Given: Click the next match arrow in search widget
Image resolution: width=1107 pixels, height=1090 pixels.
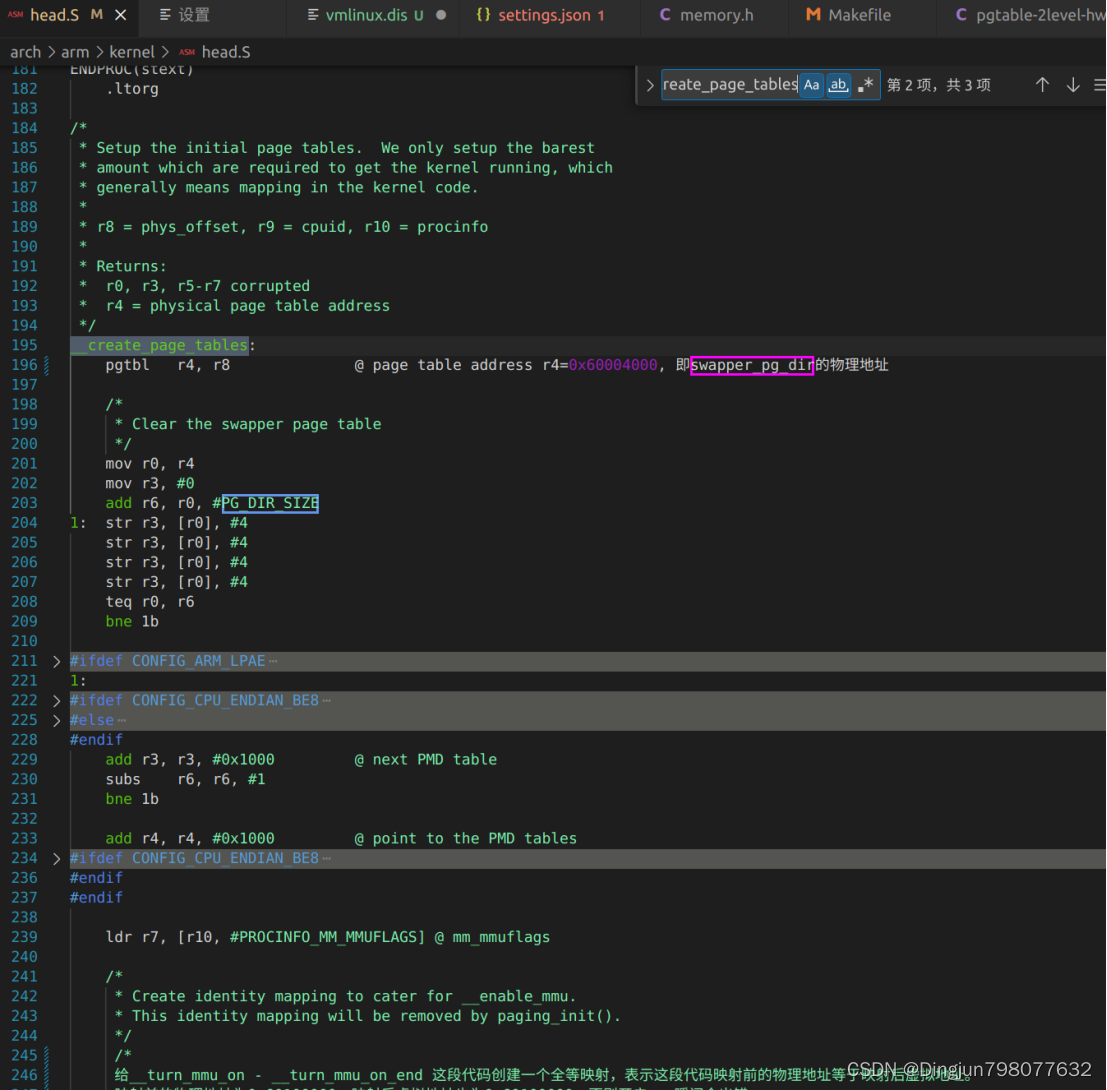Looking at the screenshot, I should click(1072, 84).
